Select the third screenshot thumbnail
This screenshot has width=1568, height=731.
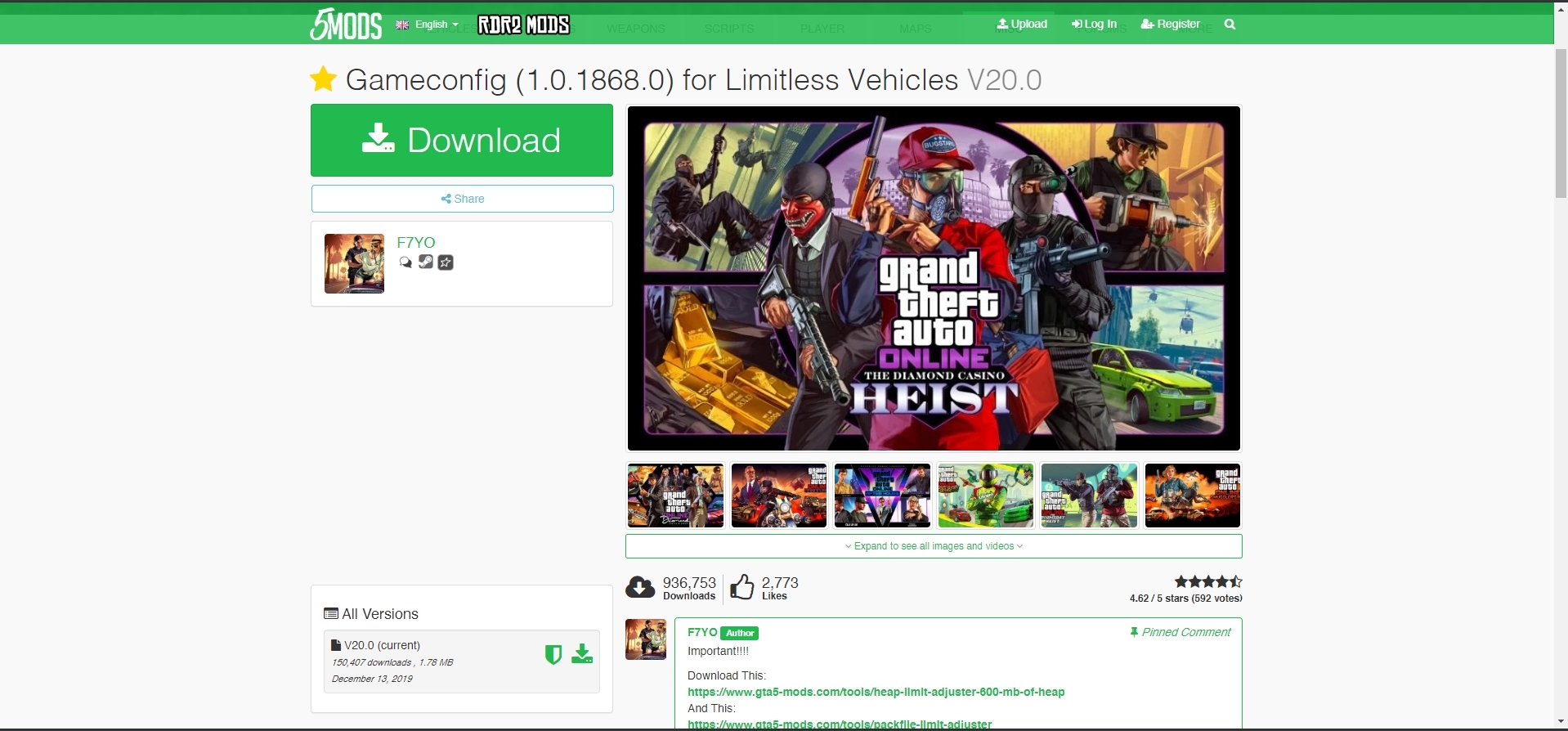(882, 496)
